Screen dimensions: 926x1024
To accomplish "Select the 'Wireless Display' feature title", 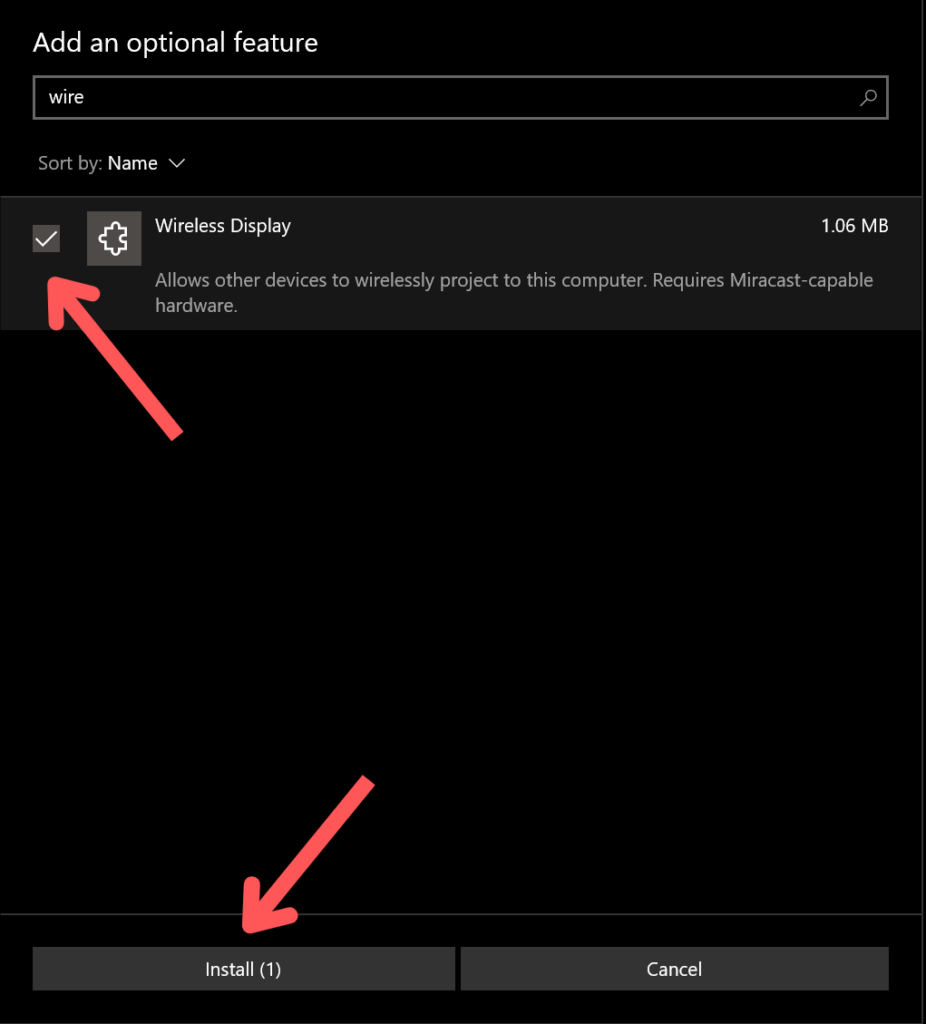I will [223, 226].
